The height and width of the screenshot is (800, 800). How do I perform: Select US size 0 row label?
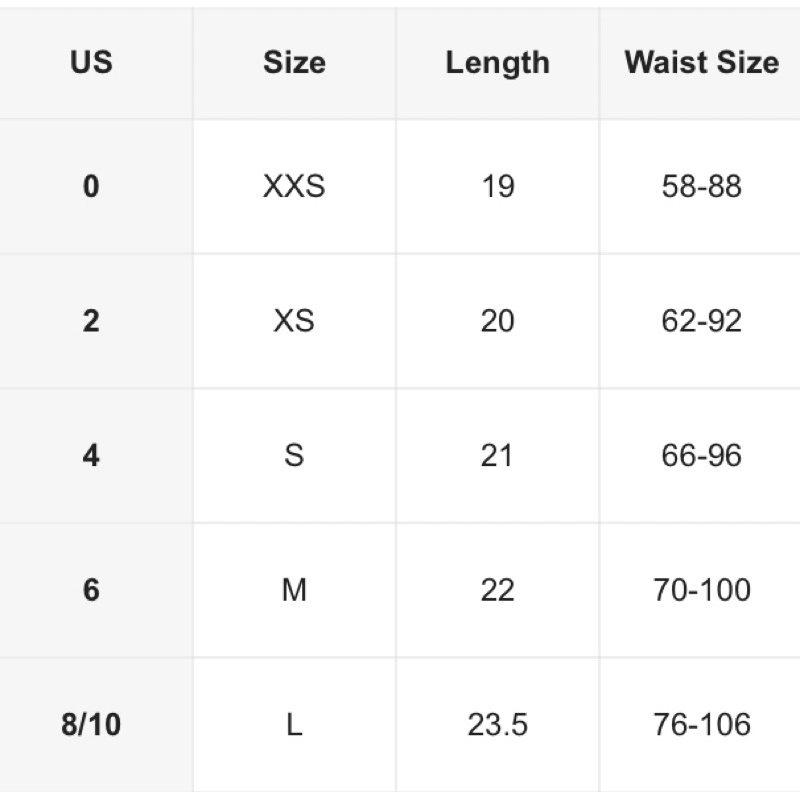(91, 186)
